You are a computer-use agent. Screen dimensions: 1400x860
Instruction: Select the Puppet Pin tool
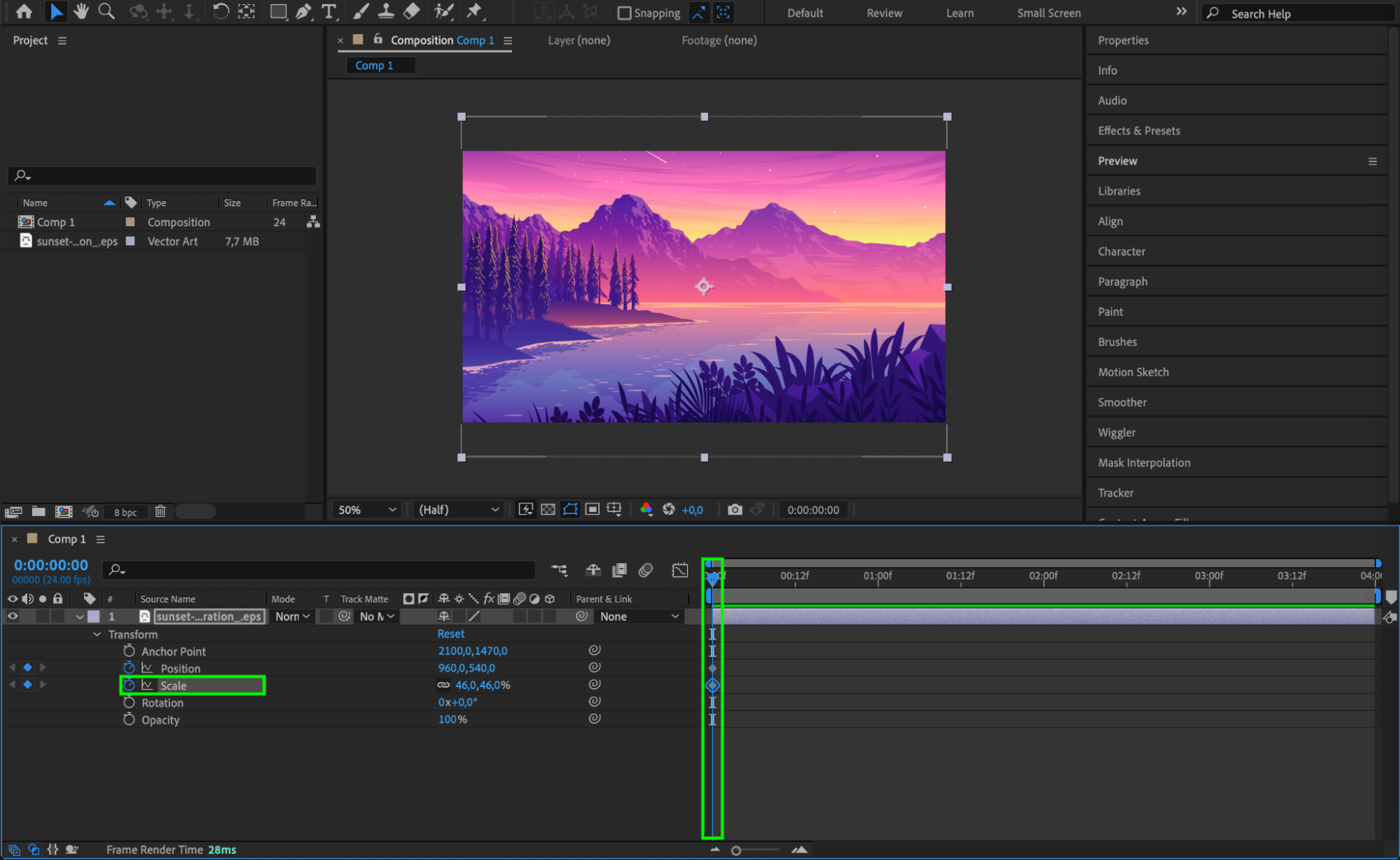coord(474,11)
